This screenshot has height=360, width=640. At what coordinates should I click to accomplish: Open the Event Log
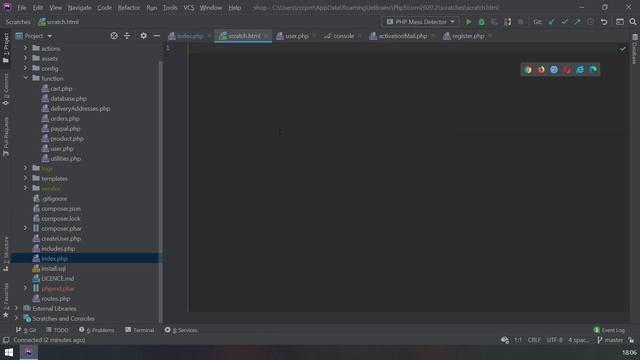pos(609,330)
